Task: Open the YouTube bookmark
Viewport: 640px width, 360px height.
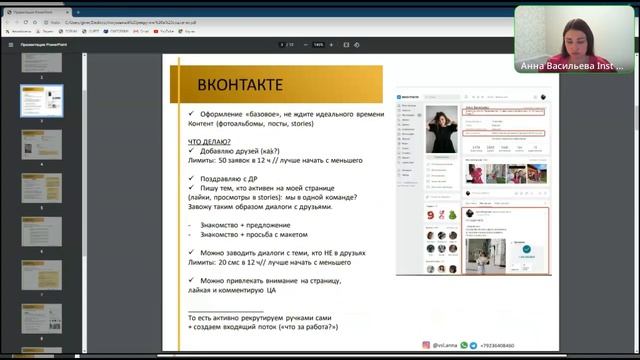Action: point(163,31)
